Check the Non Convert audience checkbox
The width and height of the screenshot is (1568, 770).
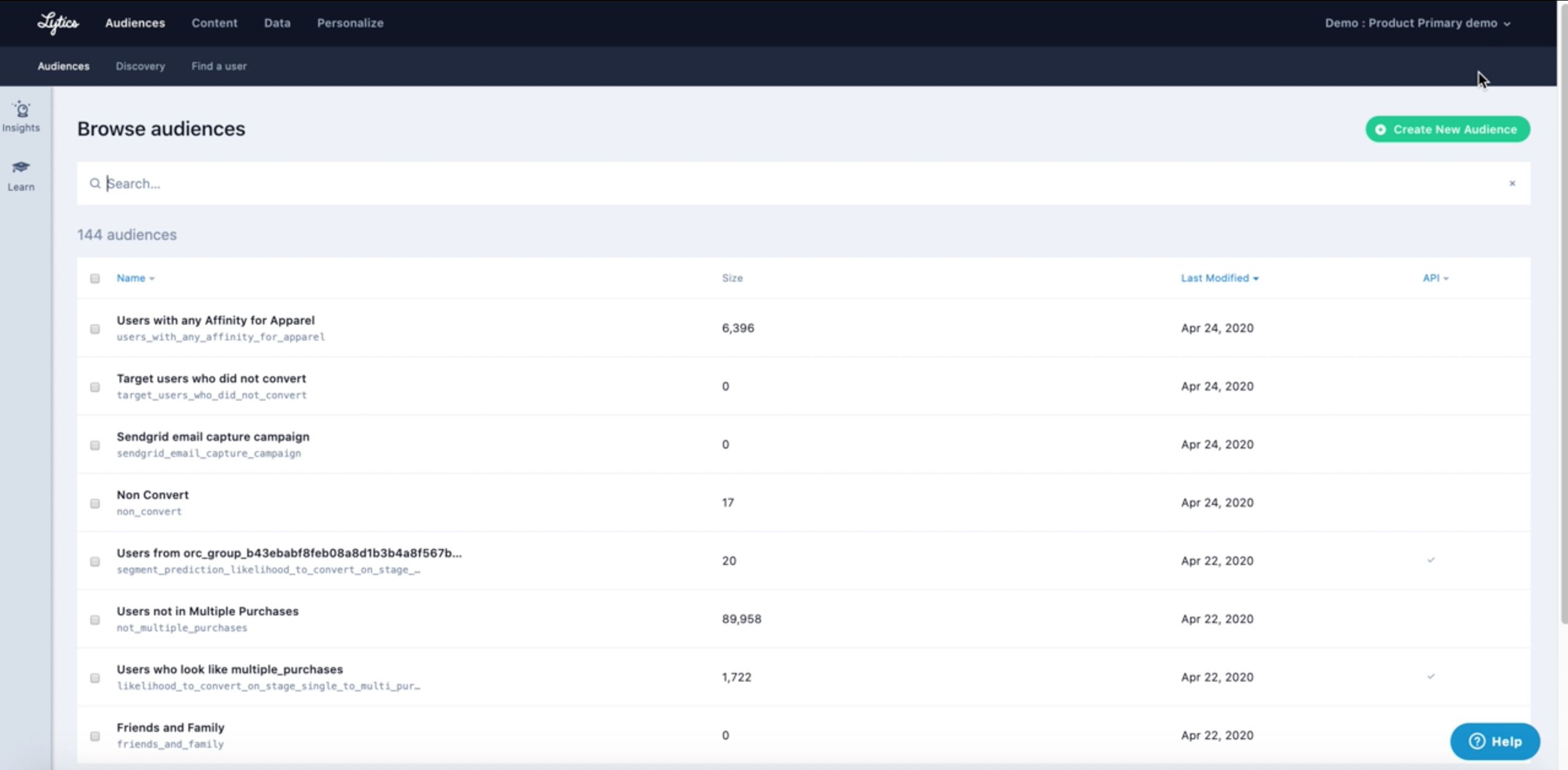95,503
